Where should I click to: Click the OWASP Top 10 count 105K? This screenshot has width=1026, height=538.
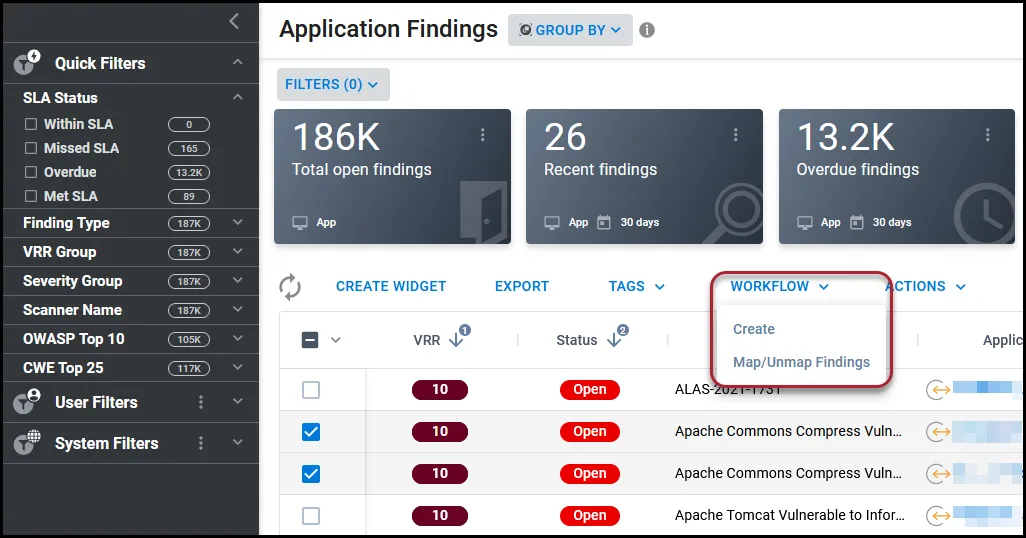coord(188,339)
